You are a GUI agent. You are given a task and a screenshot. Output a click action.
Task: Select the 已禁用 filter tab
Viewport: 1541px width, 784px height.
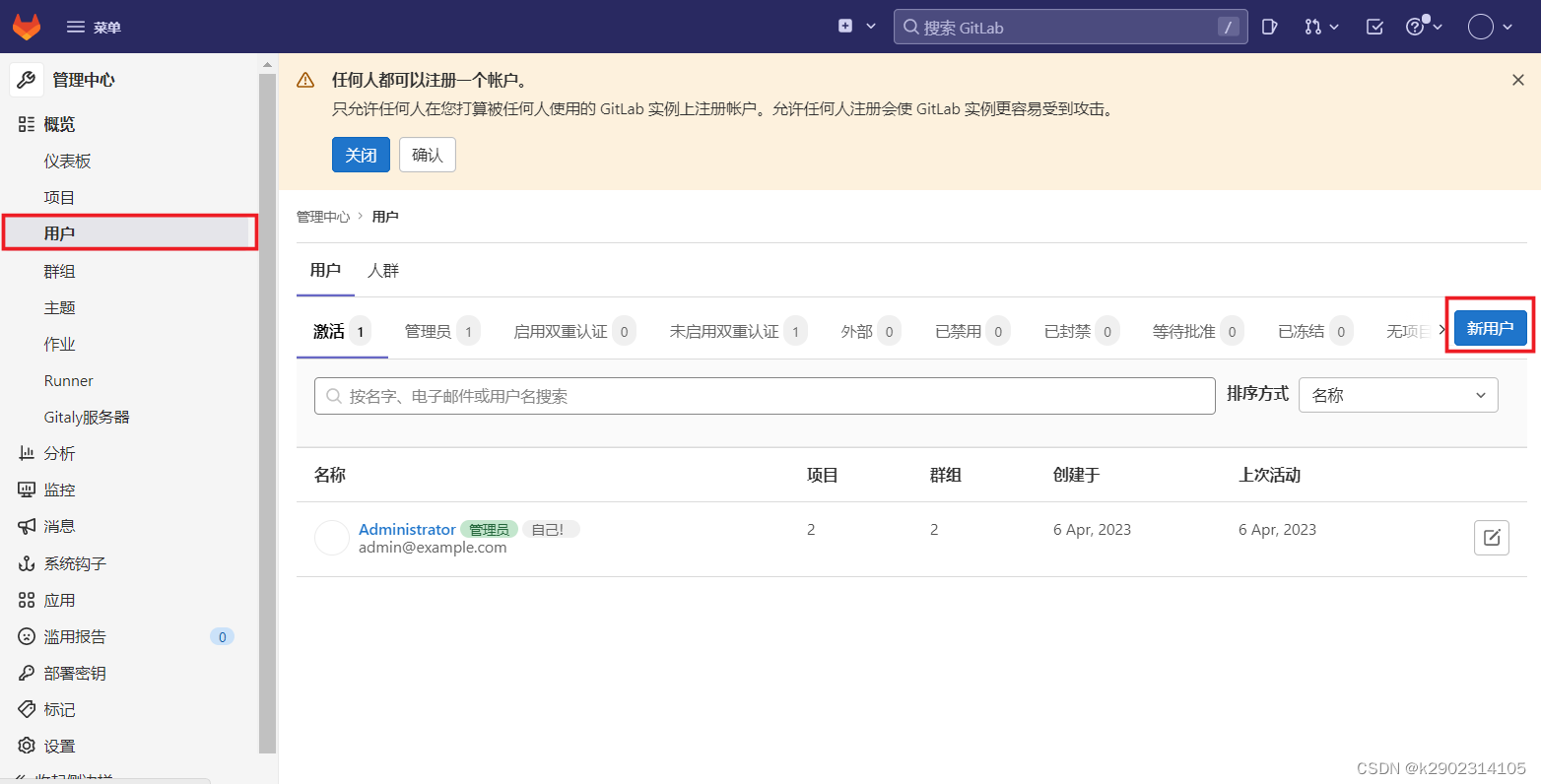point(972,332)
